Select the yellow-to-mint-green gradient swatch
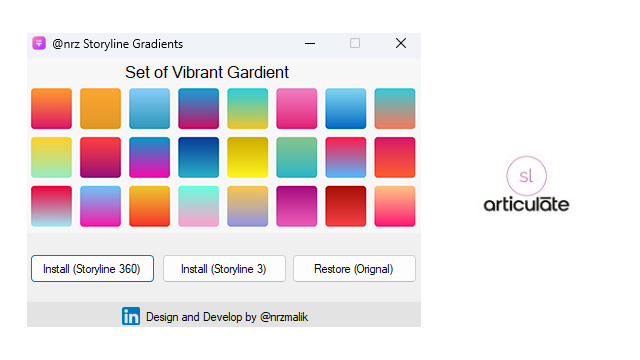 [51, 158]
